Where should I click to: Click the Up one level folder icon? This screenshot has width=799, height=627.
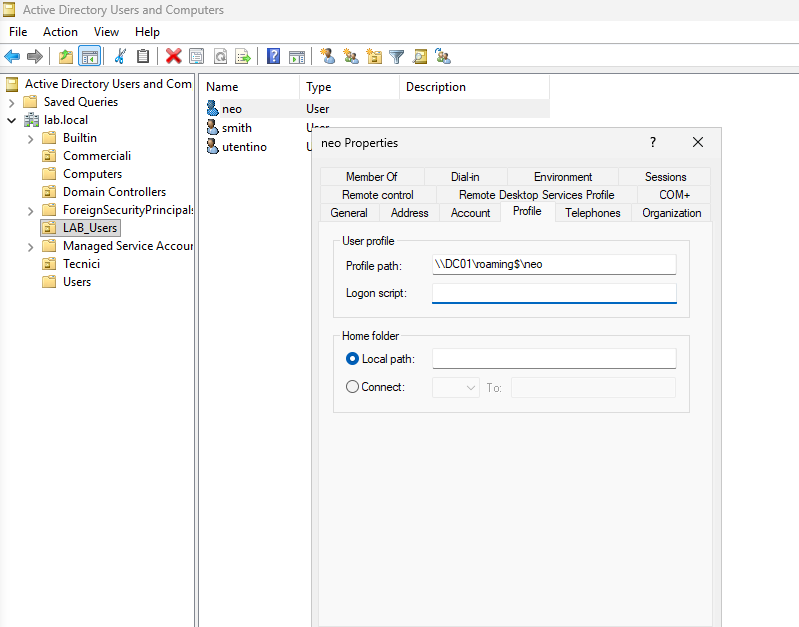[66, 57]
